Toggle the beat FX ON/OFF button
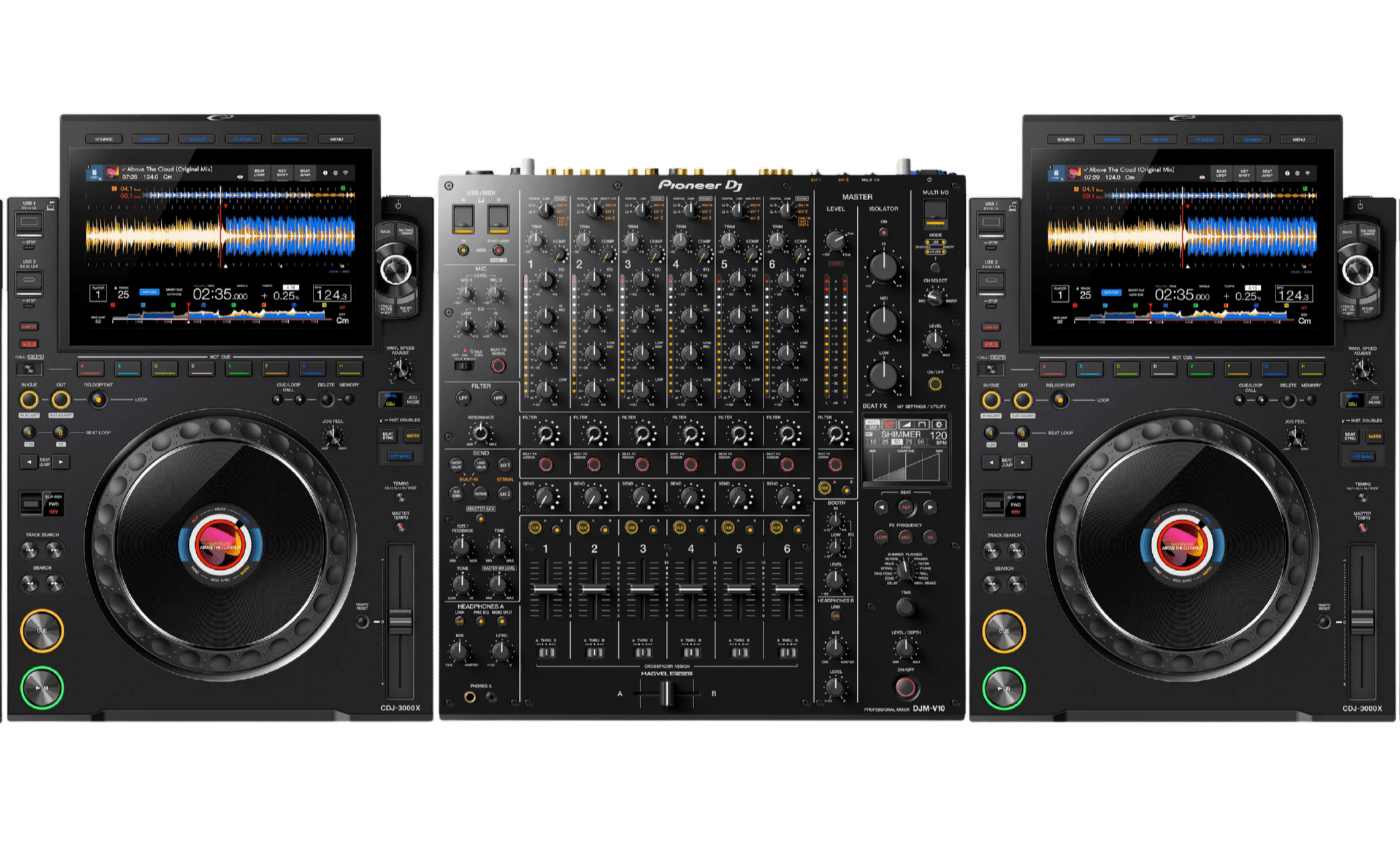Viewport: 1400px width, 859px height. pyautogui.click(x=905, y=687)
